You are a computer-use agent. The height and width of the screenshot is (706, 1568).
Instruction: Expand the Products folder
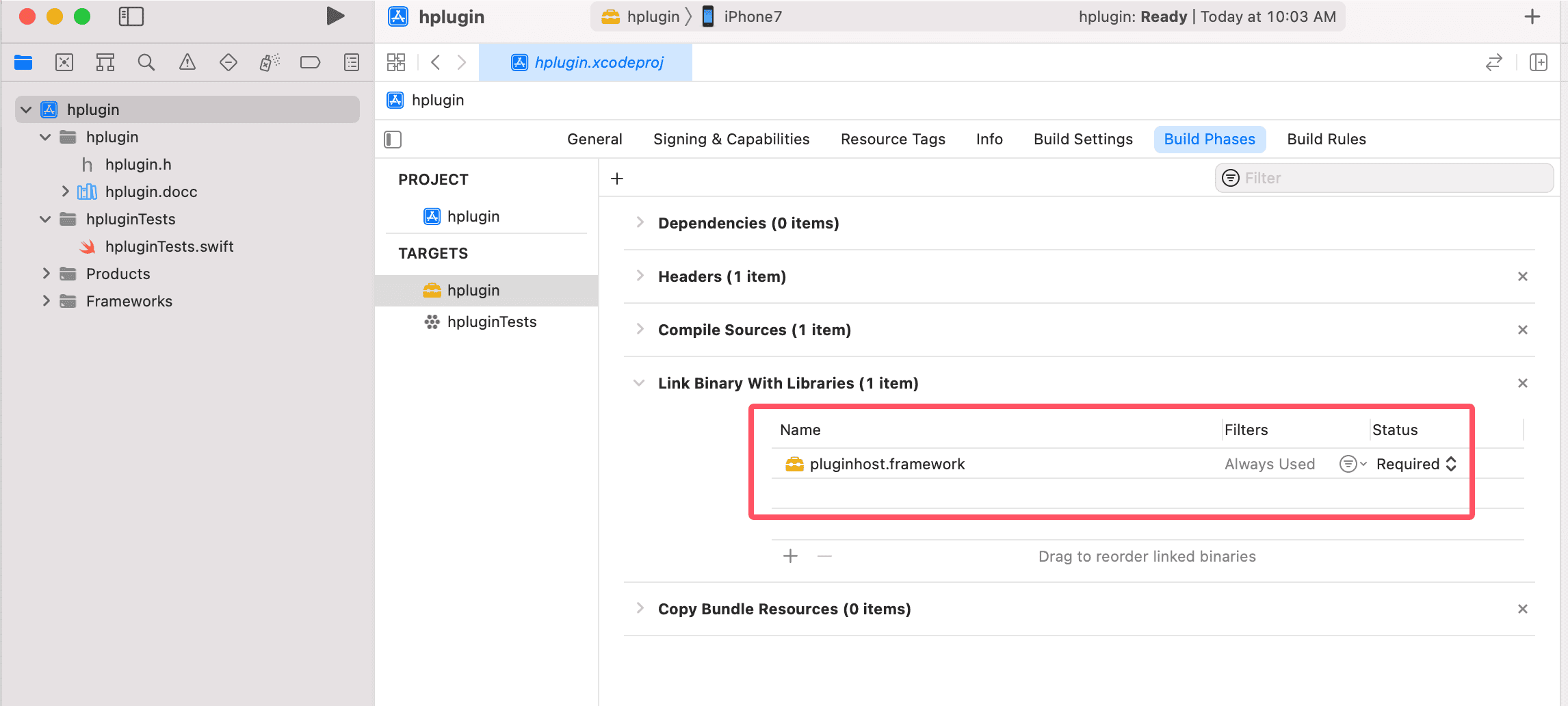point(46,274)
